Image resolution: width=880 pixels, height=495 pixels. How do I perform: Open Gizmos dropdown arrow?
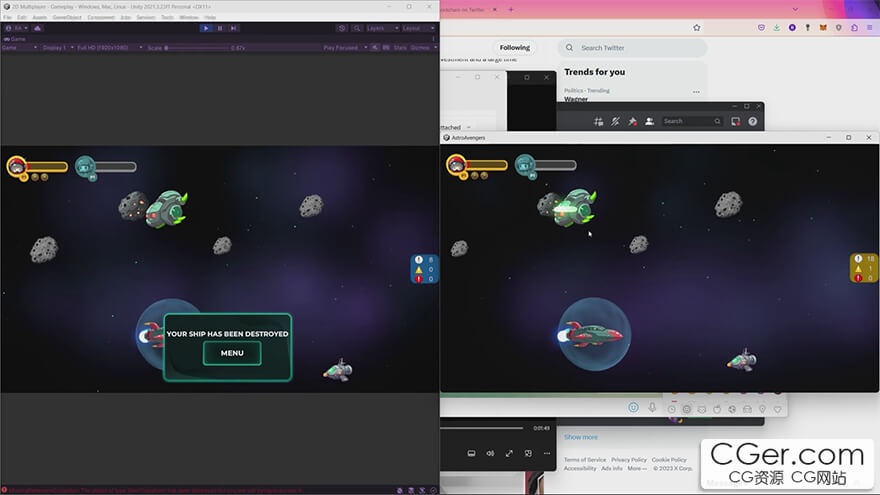[435, 48]
